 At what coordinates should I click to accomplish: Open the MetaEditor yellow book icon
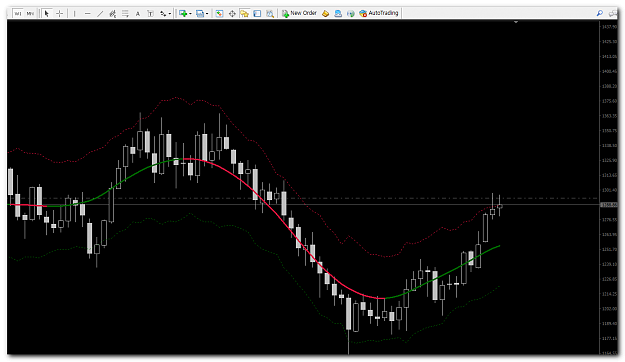[x=326, y=14]
